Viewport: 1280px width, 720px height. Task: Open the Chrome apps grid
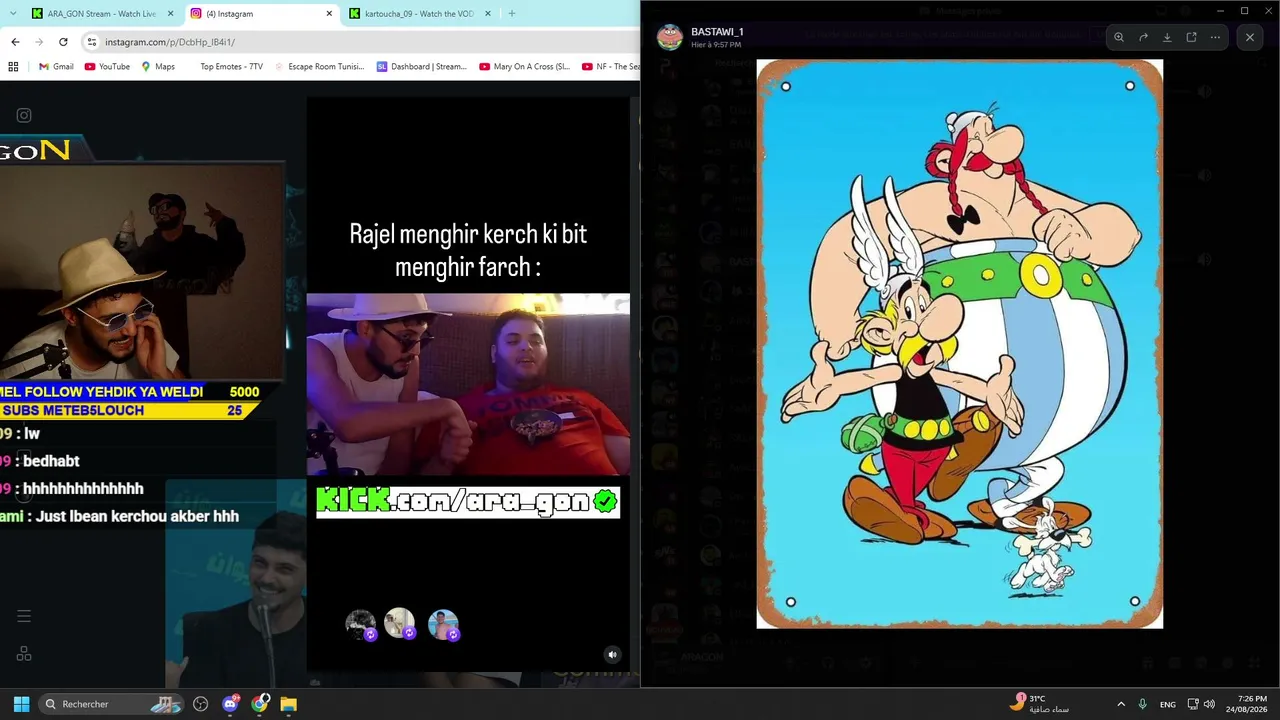tap(13, 67)
